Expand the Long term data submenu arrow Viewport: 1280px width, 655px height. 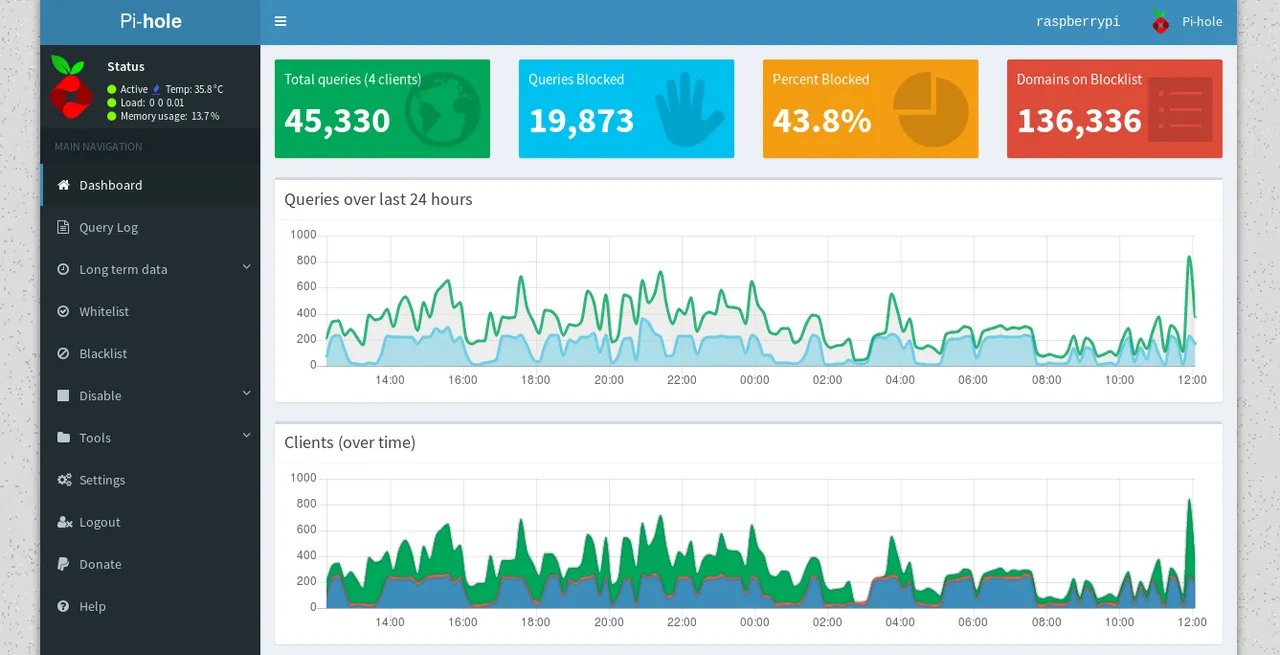pos(247,267)
